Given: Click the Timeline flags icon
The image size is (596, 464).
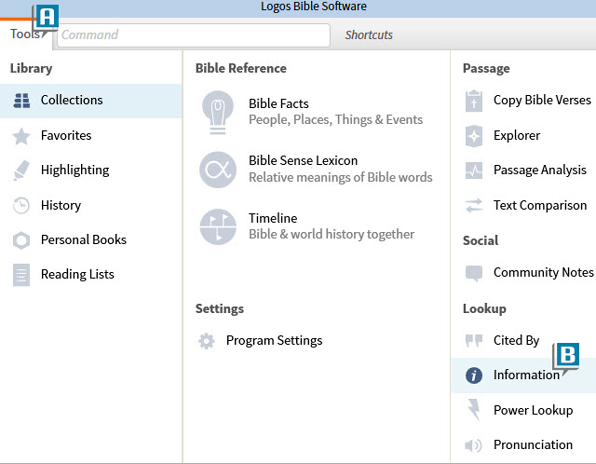Looking at the screenshot, I should coord(218,226).
